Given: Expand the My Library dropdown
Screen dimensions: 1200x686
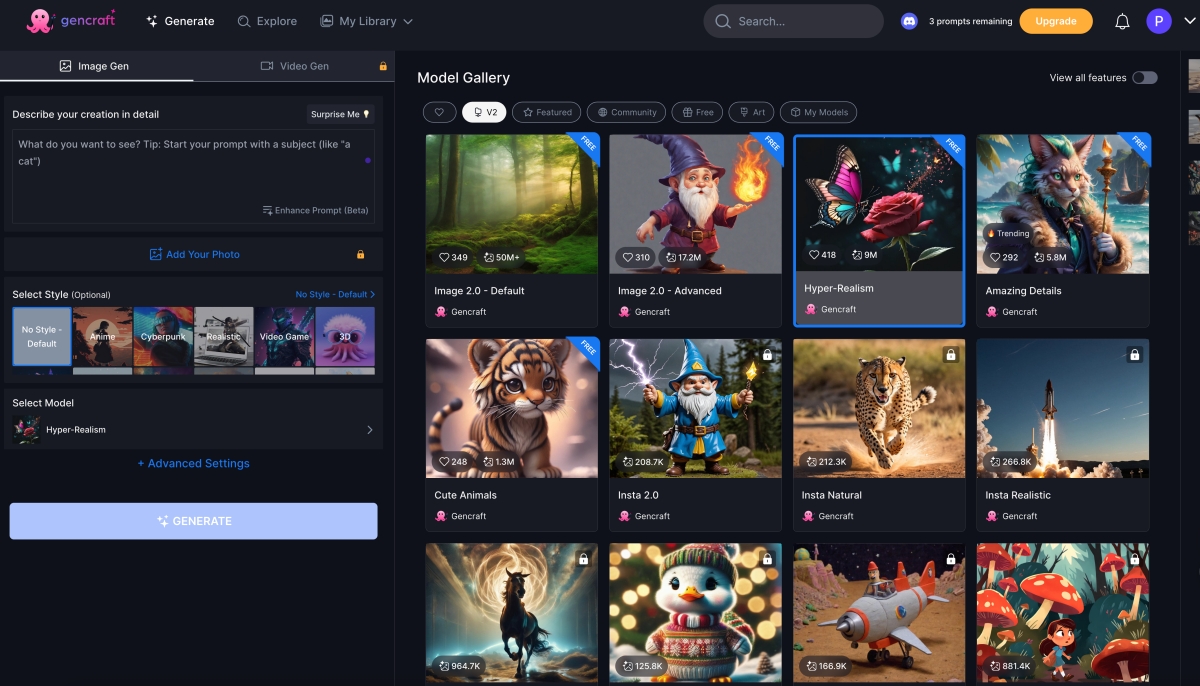Looking at the screenshot, I should pos(366,21).
